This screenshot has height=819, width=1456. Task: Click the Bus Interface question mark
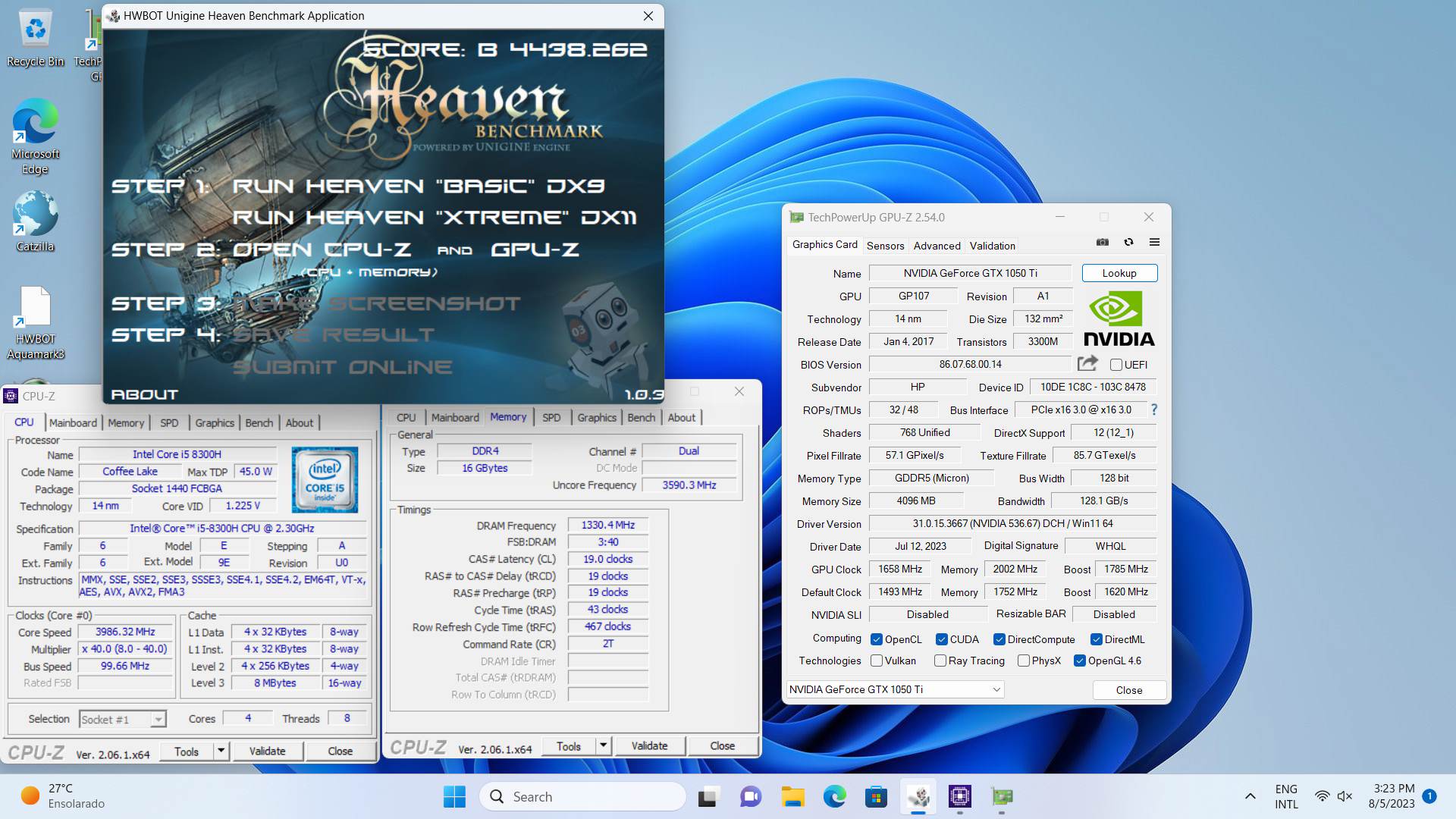1154,409
